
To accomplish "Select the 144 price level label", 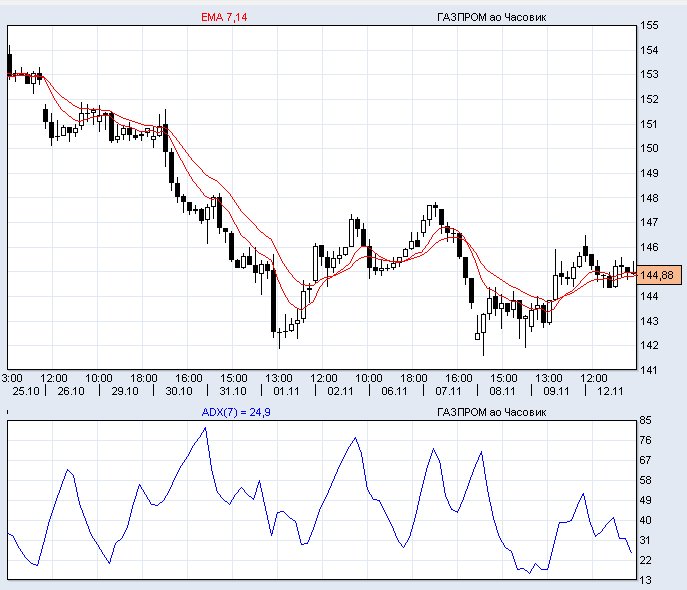I will [x=649, y=297].
